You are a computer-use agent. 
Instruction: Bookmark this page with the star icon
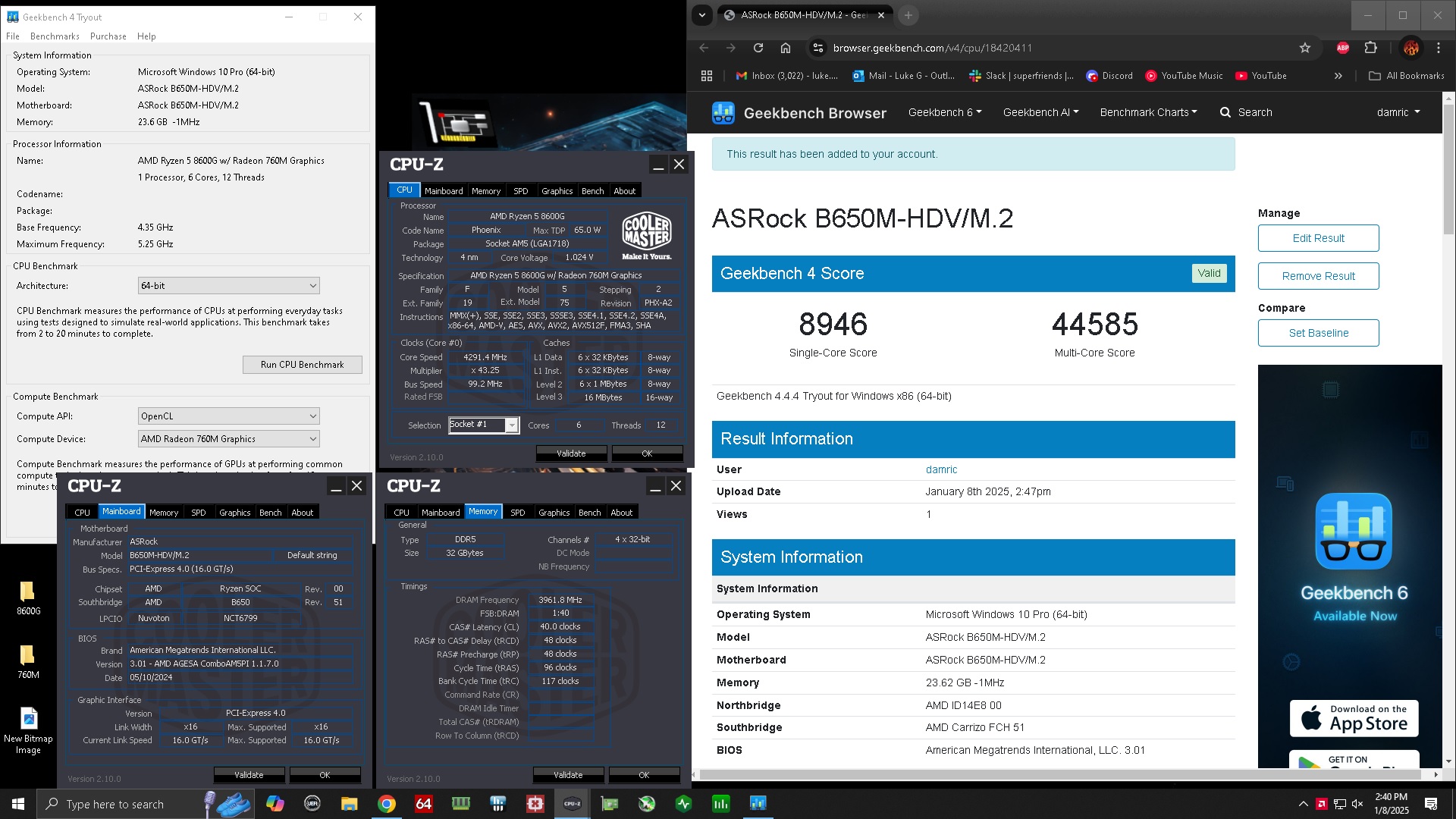pos(1304,48)
